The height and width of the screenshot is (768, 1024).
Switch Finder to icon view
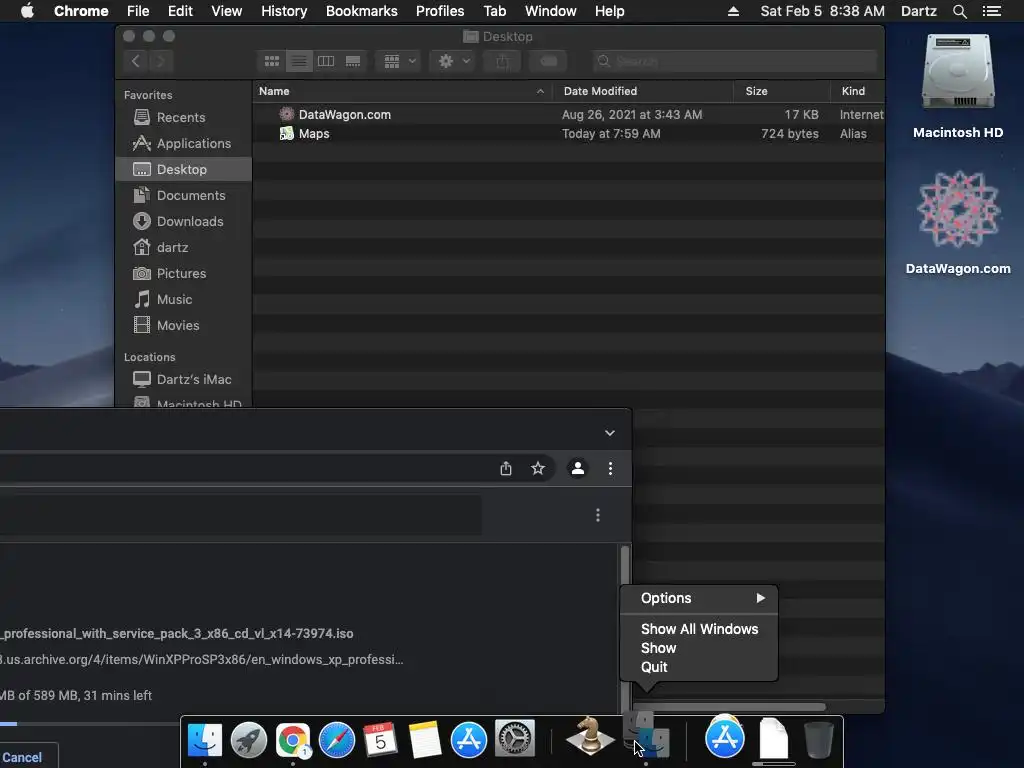pyautogui.click(x=272, y=61)
